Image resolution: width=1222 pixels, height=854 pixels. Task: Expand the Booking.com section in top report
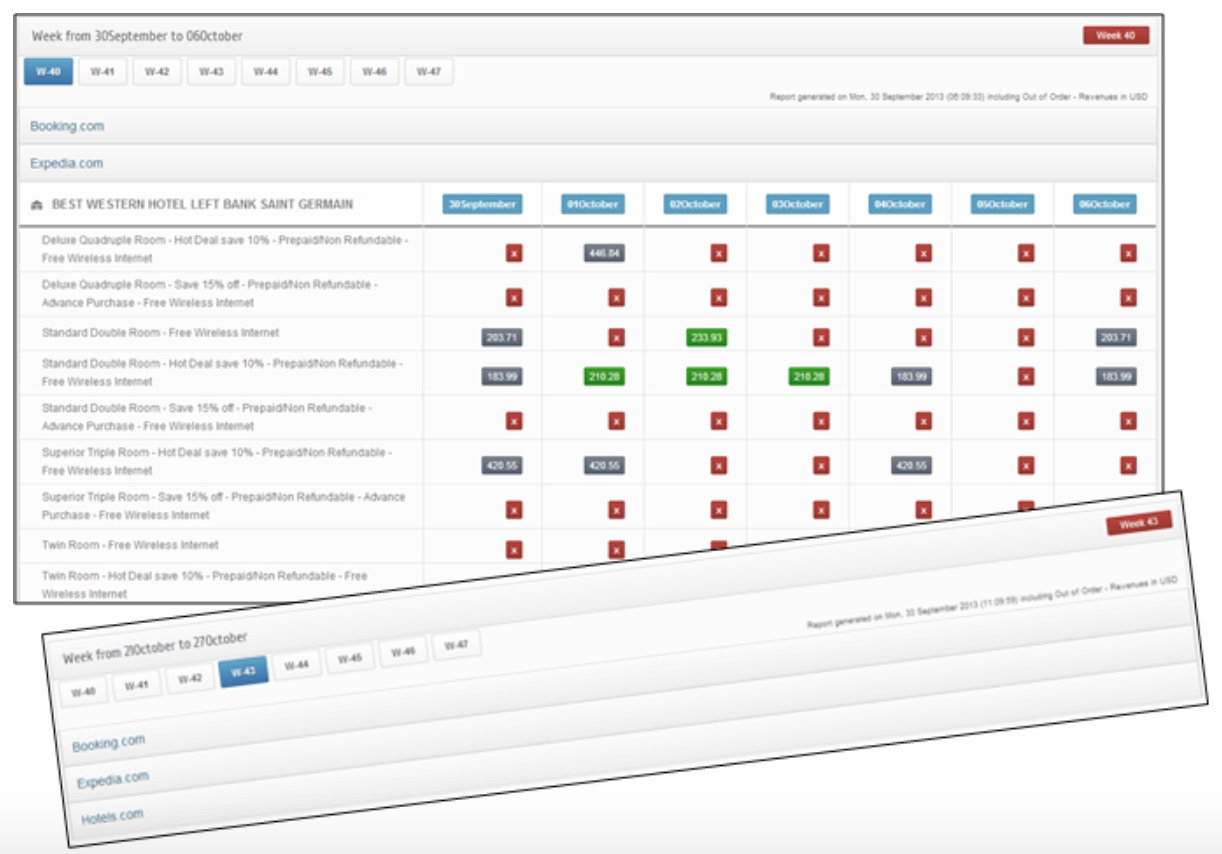tap(67, 127)
